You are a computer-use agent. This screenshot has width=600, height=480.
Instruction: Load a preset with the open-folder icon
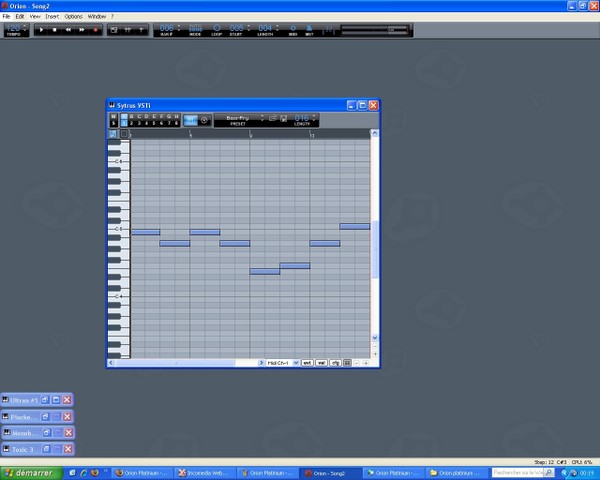coord(272,118)
